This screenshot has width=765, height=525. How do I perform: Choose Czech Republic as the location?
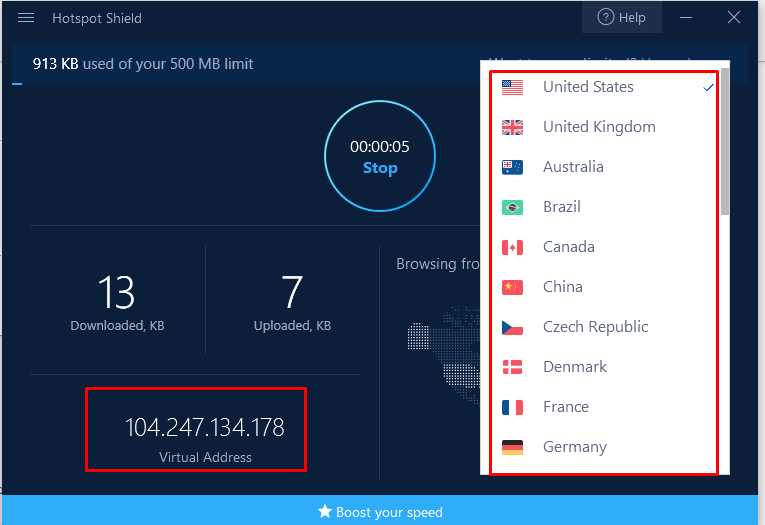604,327
